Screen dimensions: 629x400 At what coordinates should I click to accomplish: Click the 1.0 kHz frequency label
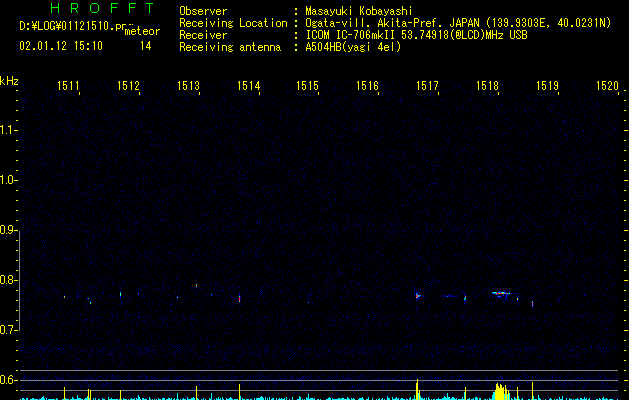tap(9, 180)
